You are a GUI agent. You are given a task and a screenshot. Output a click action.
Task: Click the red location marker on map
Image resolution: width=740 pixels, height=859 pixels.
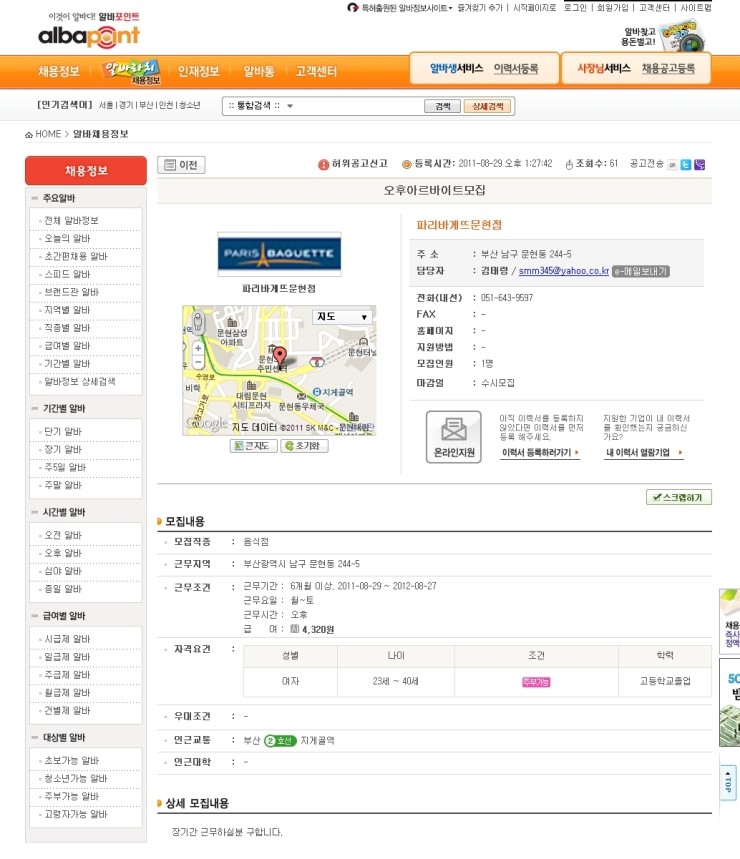tap(279, 357)
